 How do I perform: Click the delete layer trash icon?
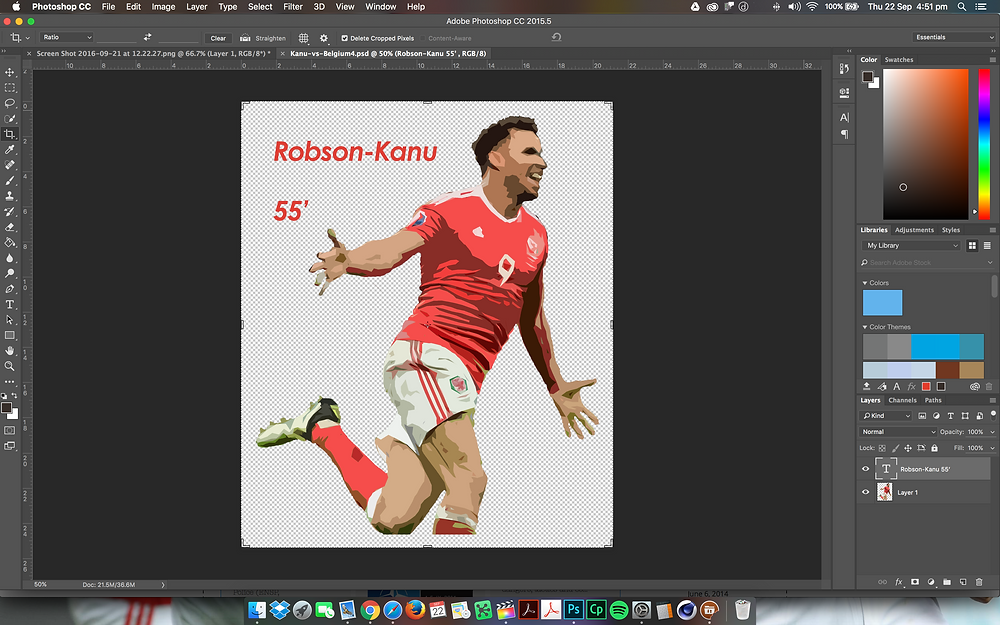click(x=979, y=582)
